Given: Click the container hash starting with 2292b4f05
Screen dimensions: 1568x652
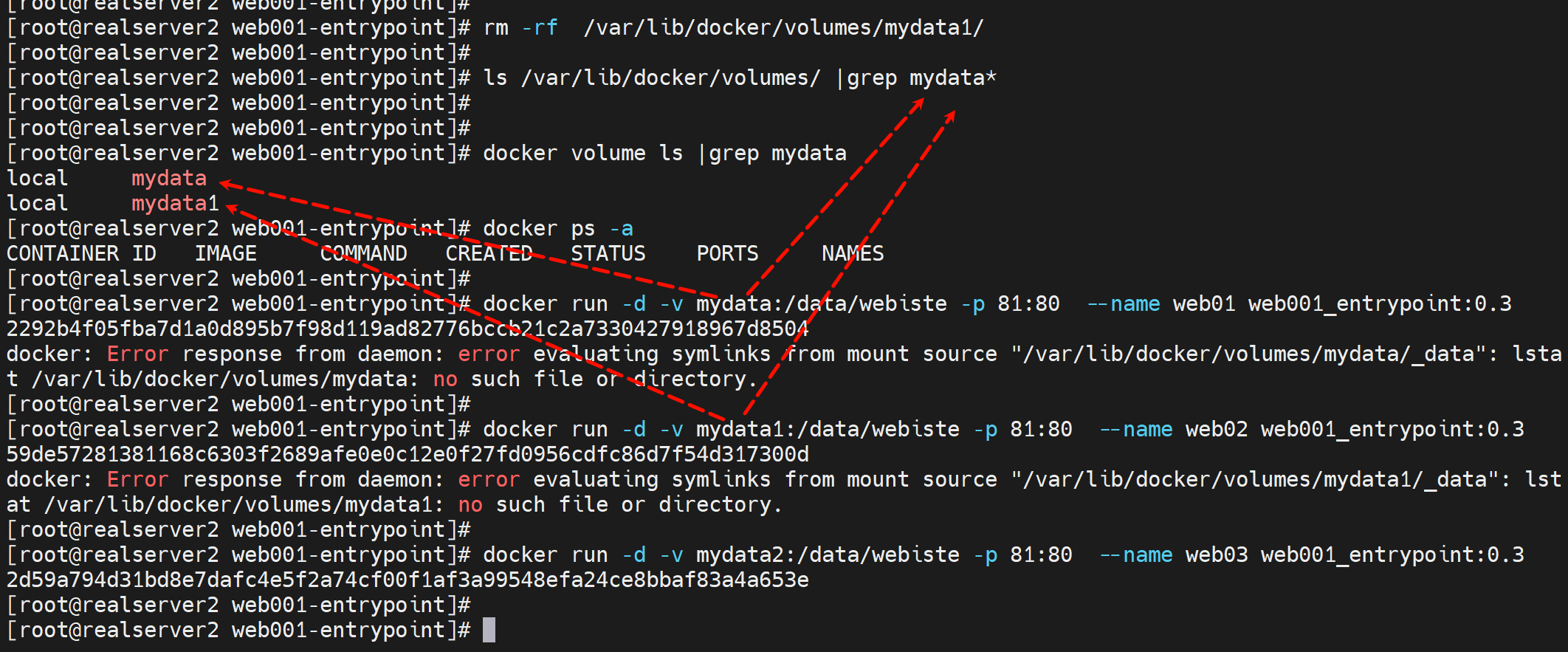Looking at the screenshot, I should 408,329.
